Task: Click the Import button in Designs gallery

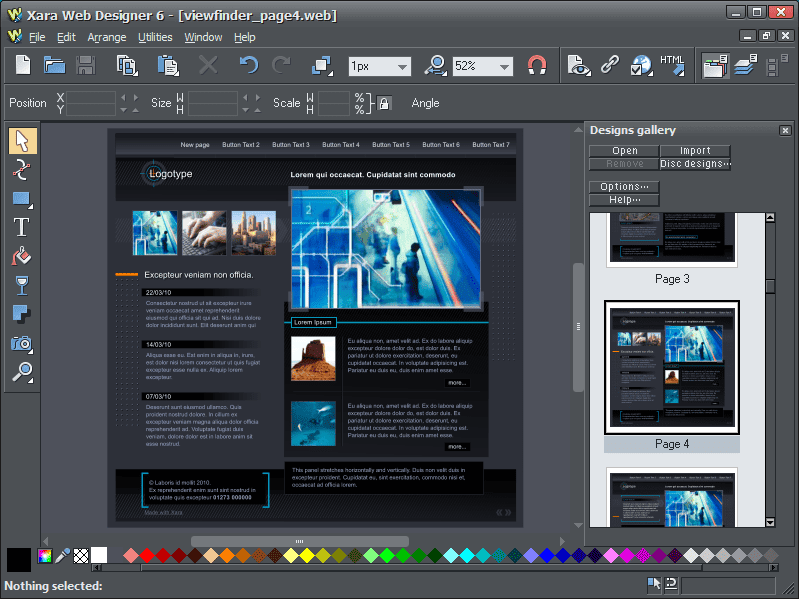Action: (x=695, y=151)
